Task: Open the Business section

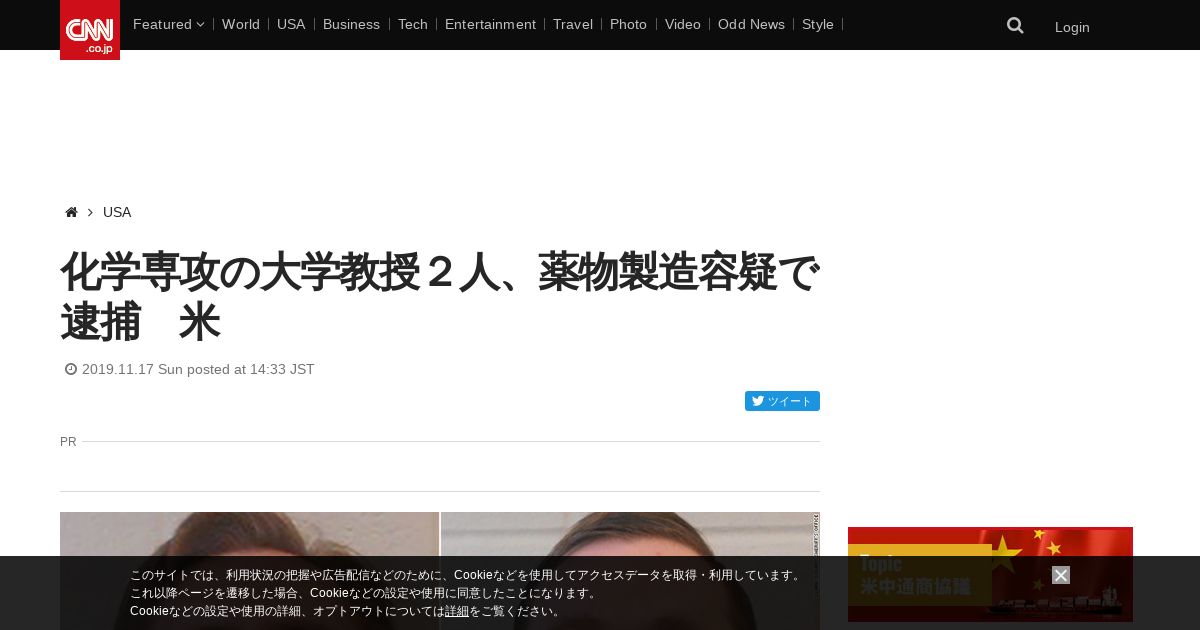Action: click(x=351, y=24)
